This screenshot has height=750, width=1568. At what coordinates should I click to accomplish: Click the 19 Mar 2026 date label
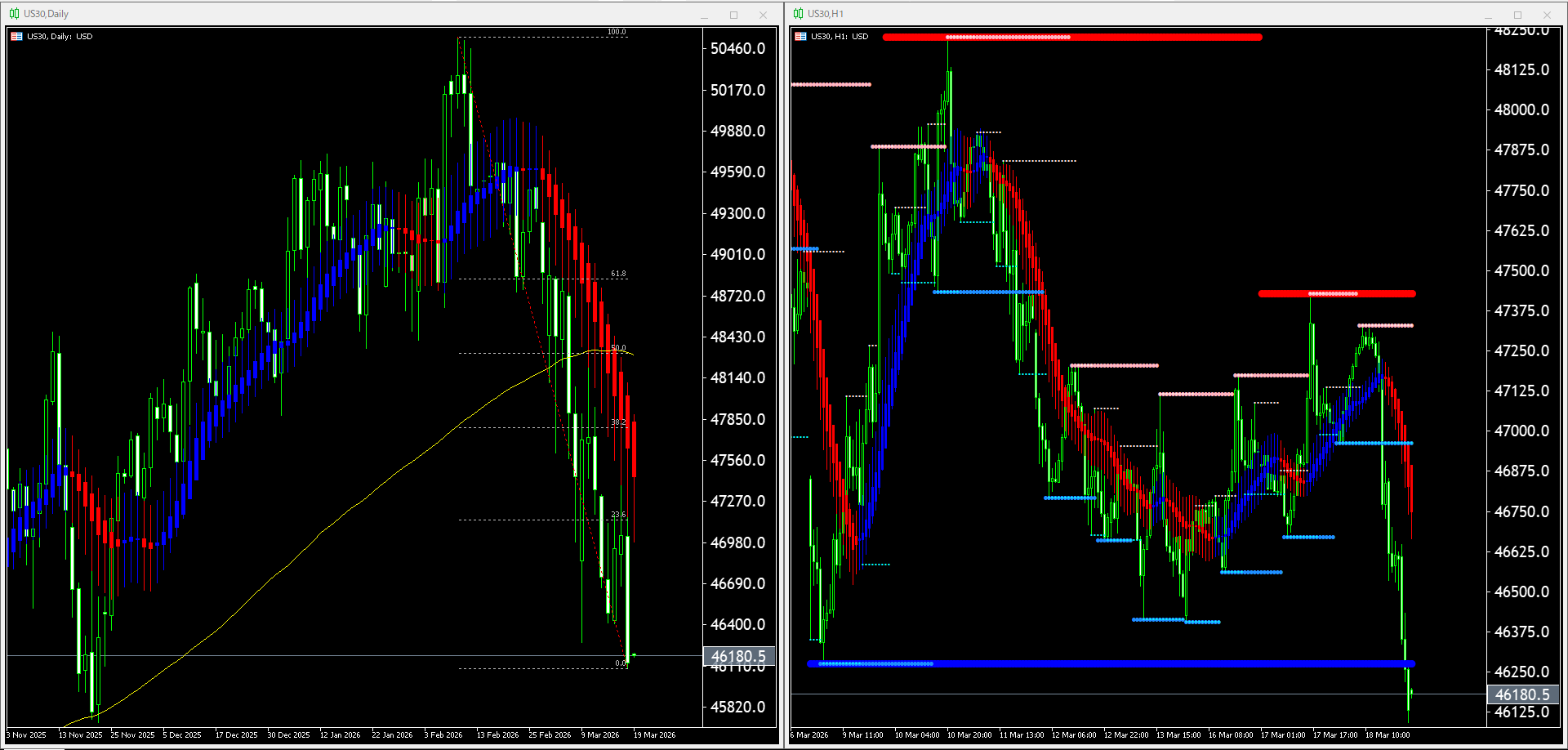(x=655, y=735)
